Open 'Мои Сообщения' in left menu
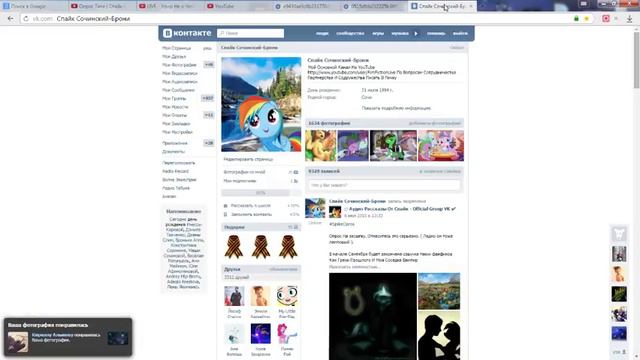The width and height of the screenshot is (640, 360). tap(178, 90)
